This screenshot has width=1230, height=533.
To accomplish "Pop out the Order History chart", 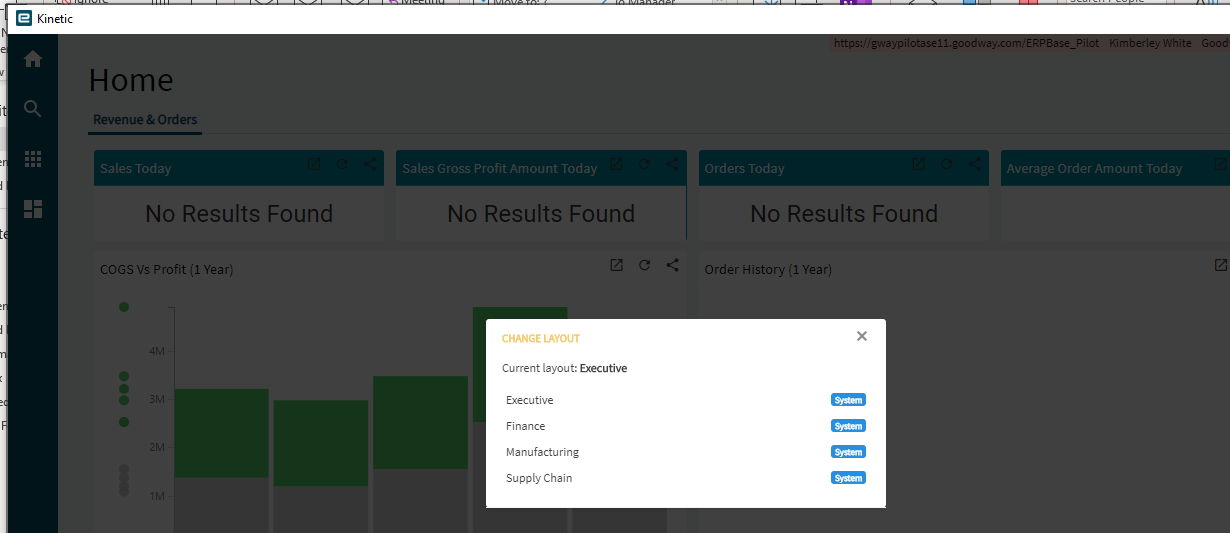I will (x=1220, y=265).
